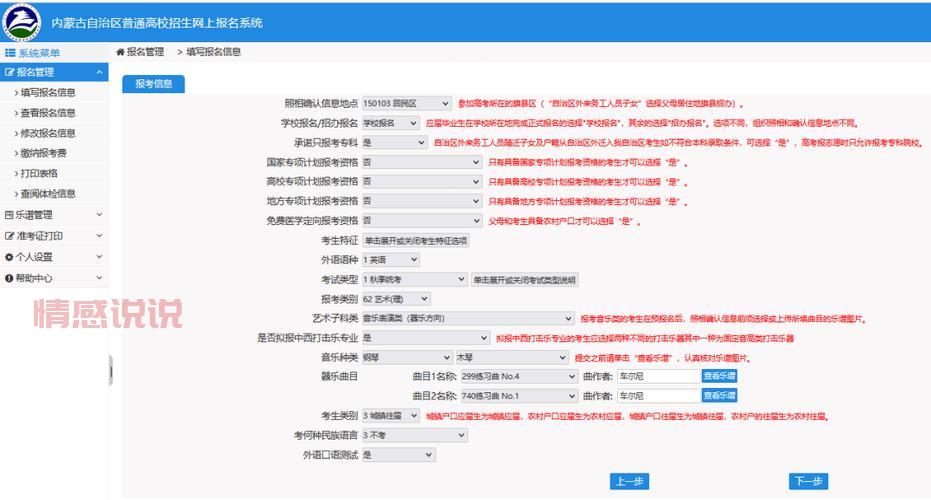
Task: Click the site logo in the header
Action: click(x=21, y=22)
